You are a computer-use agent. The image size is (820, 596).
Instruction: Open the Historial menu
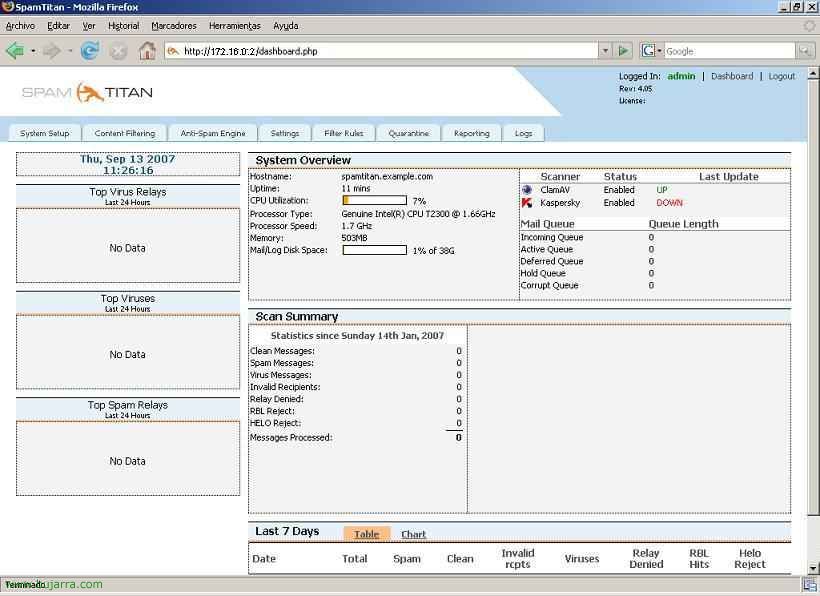pyautogui.click(x=123, y=26)
